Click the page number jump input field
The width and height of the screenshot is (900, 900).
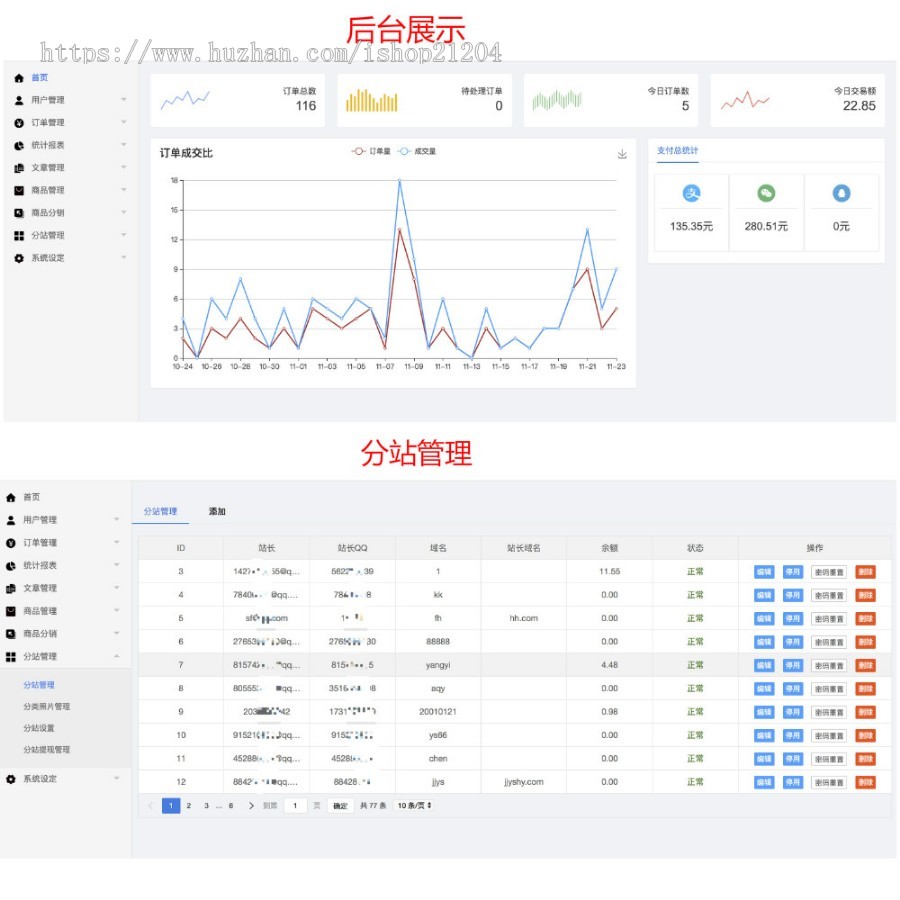(x=295, y=805)
